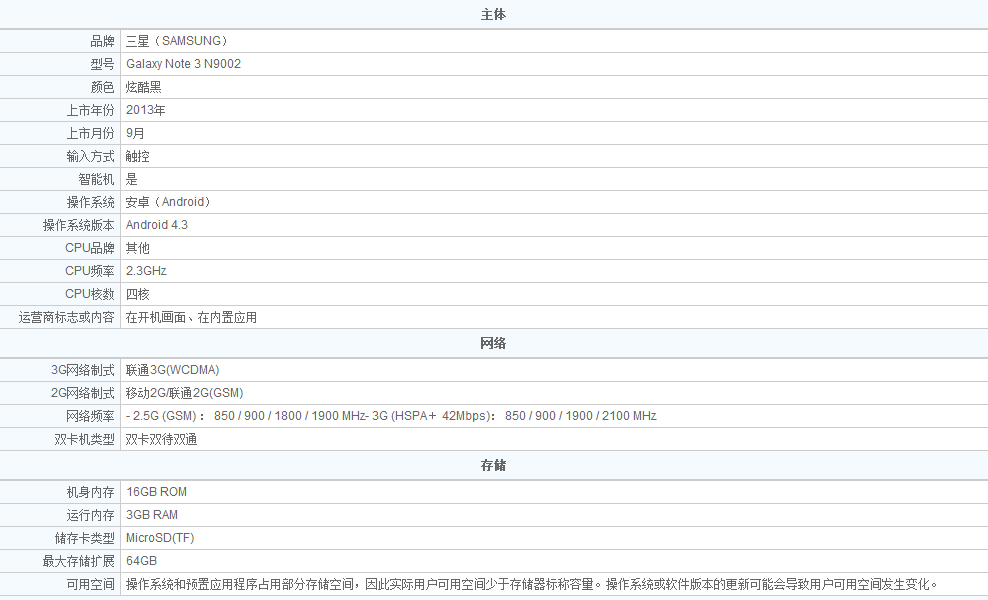Click the section header '存储'

pos(493,466)
